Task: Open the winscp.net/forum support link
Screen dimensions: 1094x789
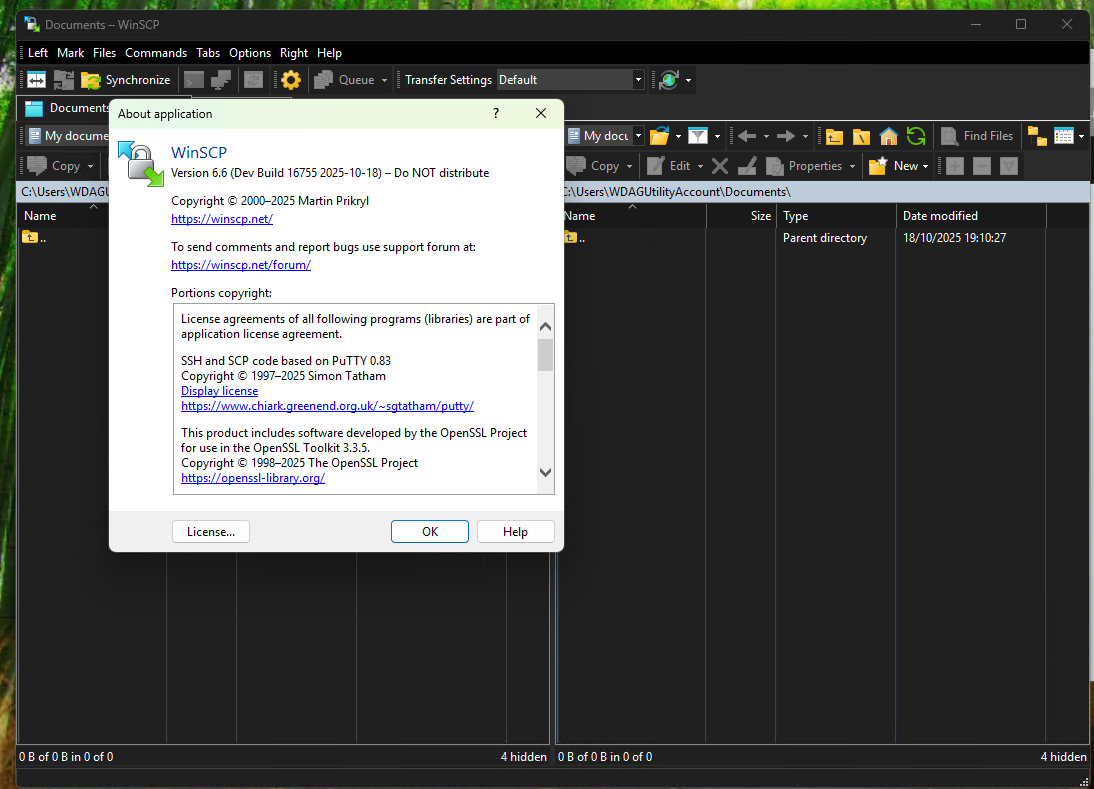Action: point(240,265)
